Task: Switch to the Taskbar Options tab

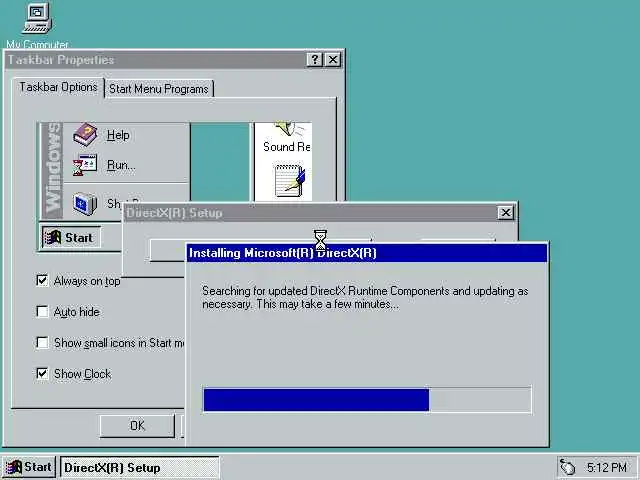Action: 58,87
